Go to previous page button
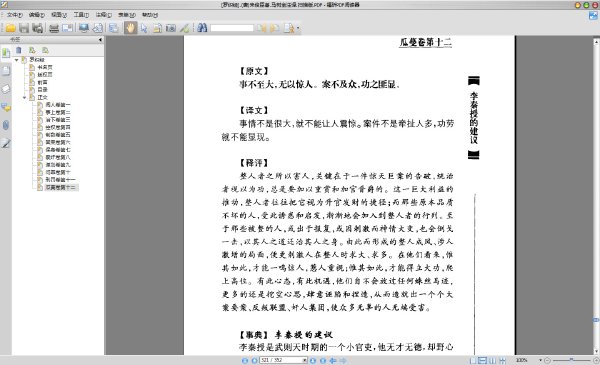 click(x=254, y=360)
